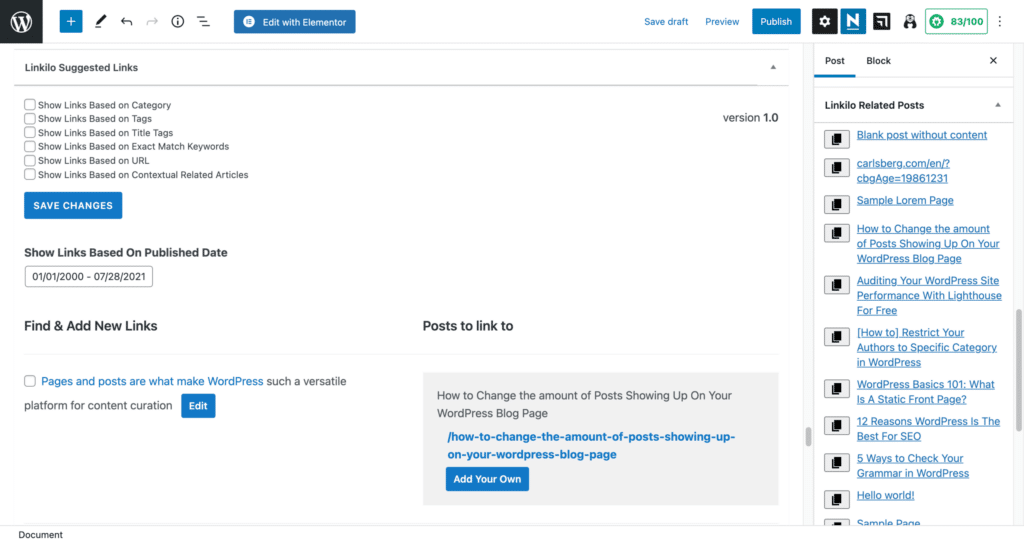Tick the Pages and posts suggestion checkbox
1024x543 pixels.
coord(29,381)
